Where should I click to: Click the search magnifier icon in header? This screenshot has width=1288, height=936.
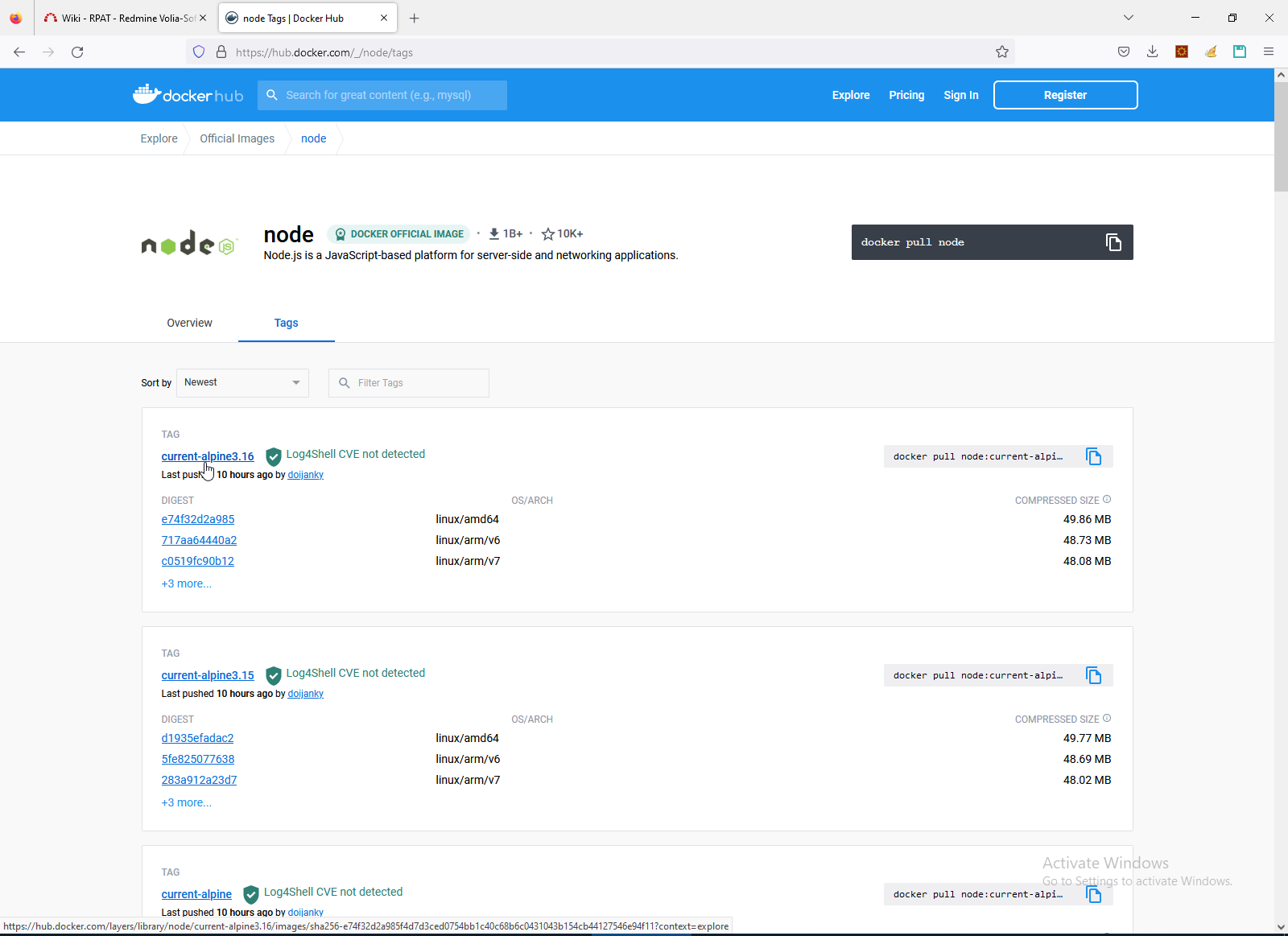tap(272, 95)
